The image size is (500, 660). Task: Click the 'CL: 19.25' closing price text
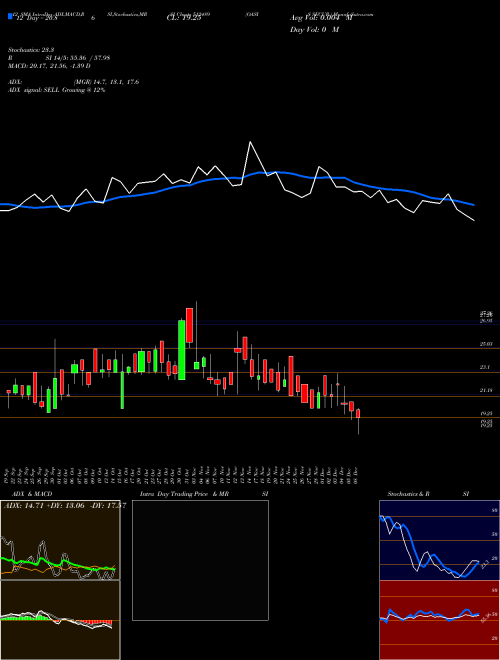click(183, 18)
